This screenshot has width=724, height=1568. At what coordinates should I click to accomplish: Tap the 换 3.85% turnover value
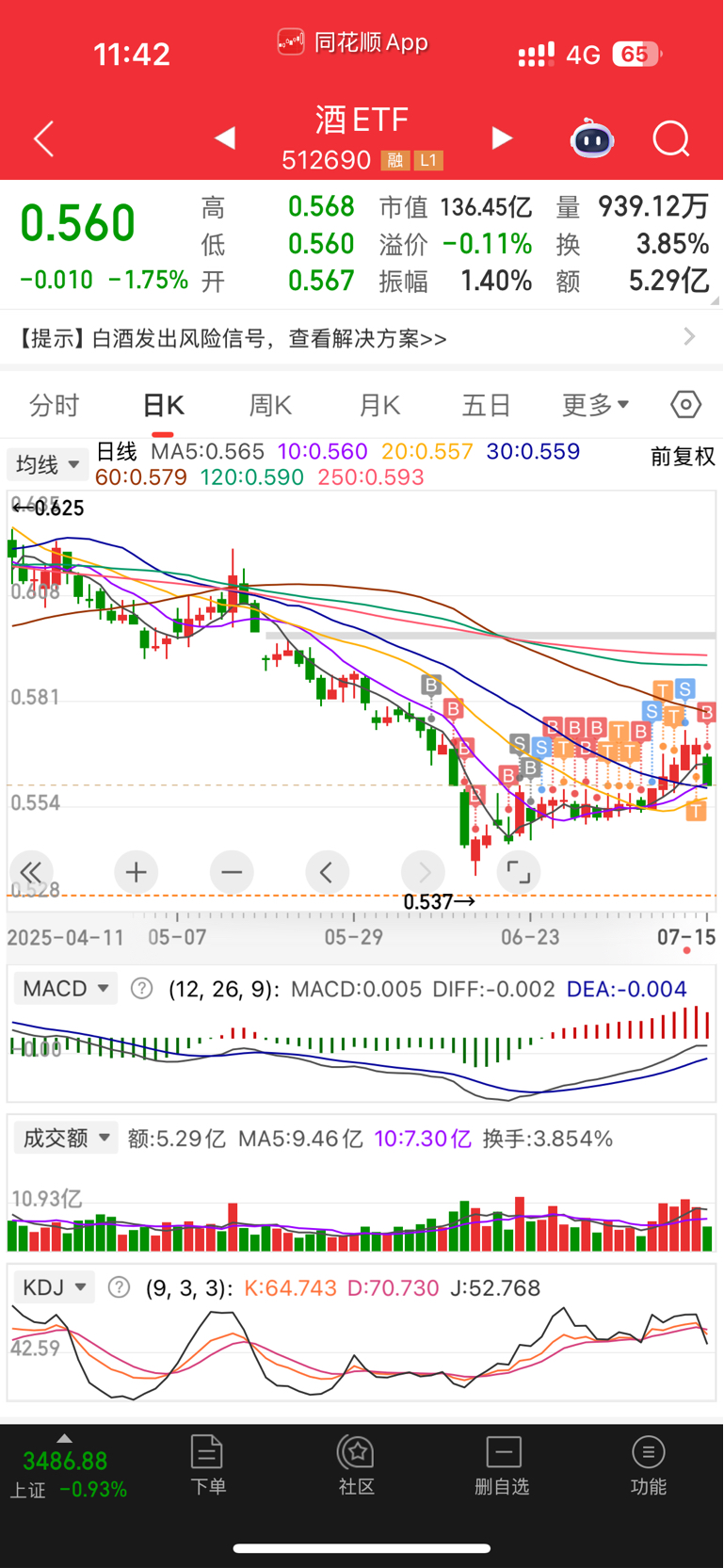click(x=672, y=244)
